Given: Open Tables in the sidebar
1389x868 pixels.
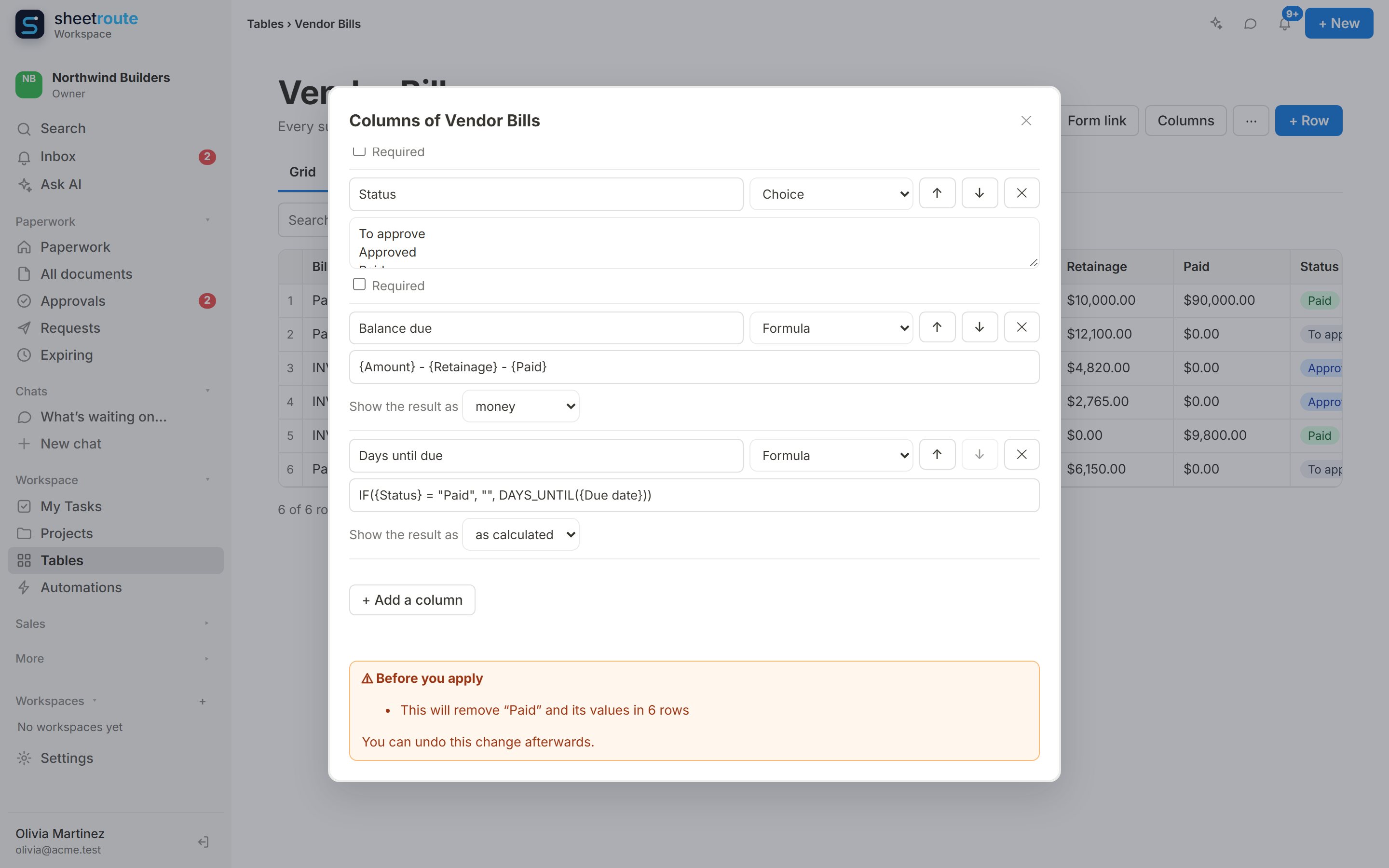Looking at the screenshot, I should point(115,560).
